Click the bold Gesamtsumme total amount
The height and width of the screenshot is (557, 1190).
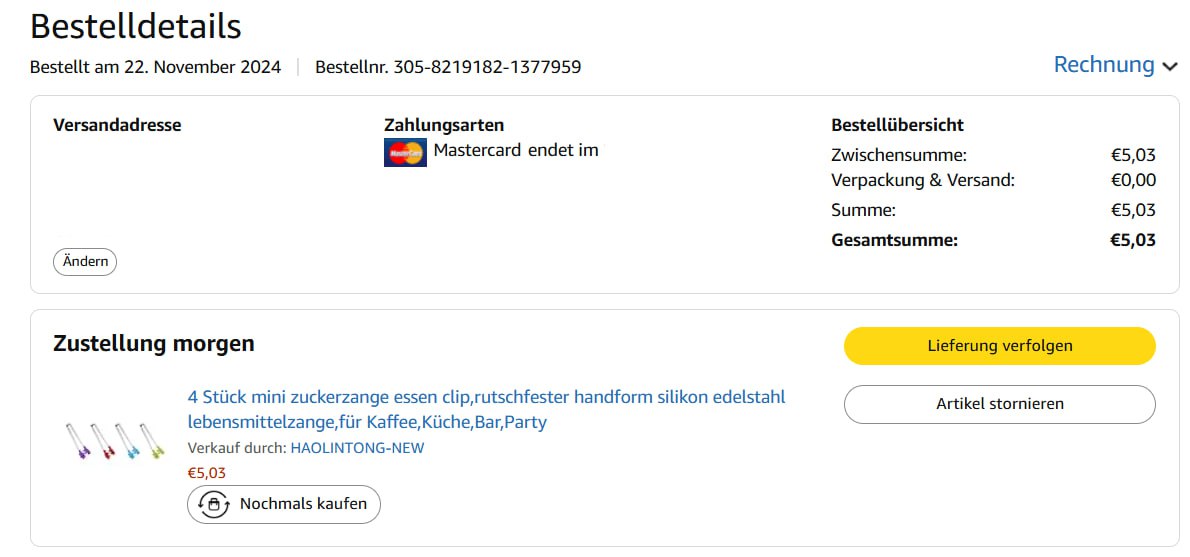[x=1133, y=240]
